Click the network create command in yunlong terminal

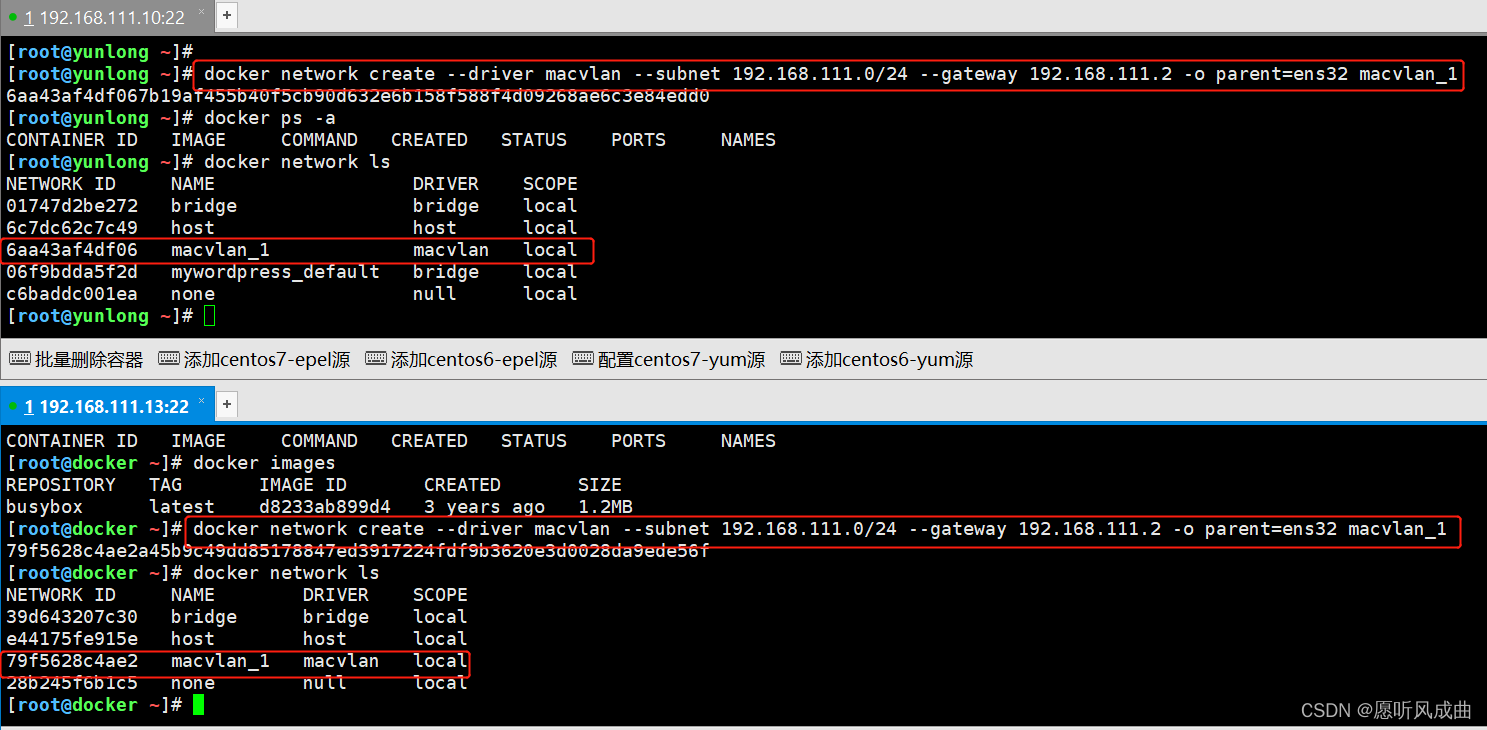pos(831,74)
